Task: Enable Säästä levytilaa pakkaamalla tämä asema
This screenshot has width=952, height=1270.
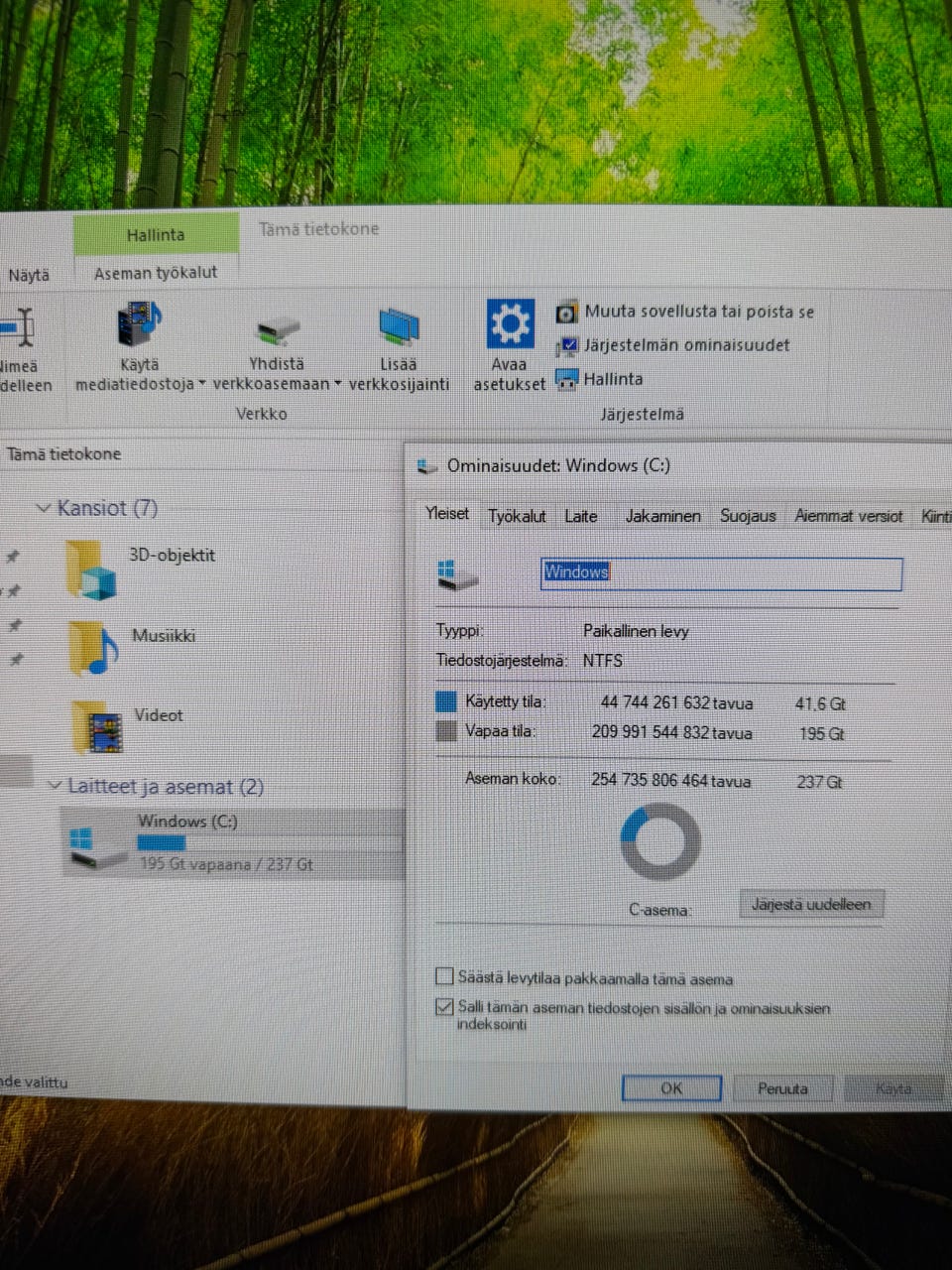Action: (444, 976)
